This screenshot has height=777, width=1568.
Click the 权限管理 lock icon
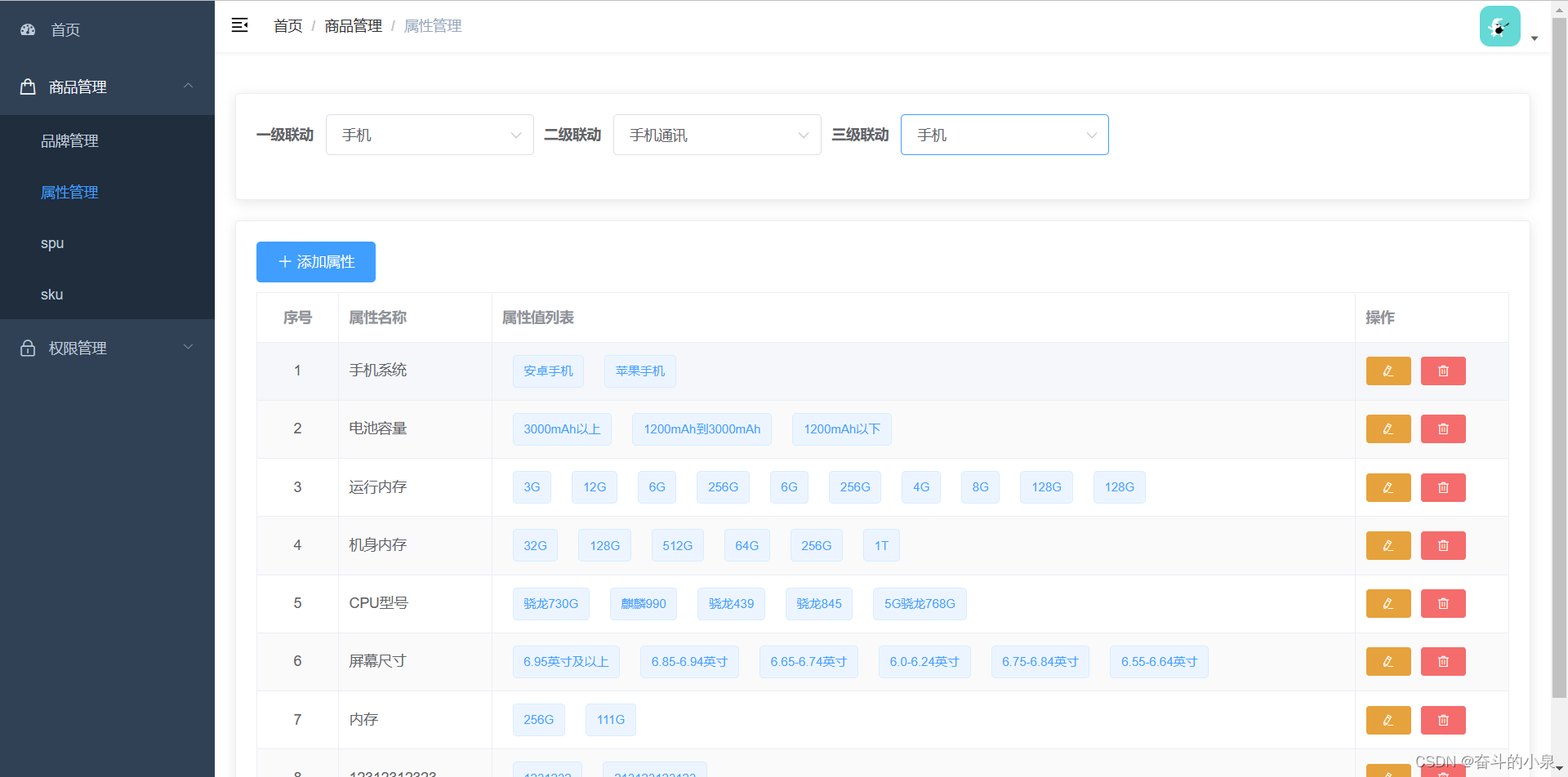[28, 348]
